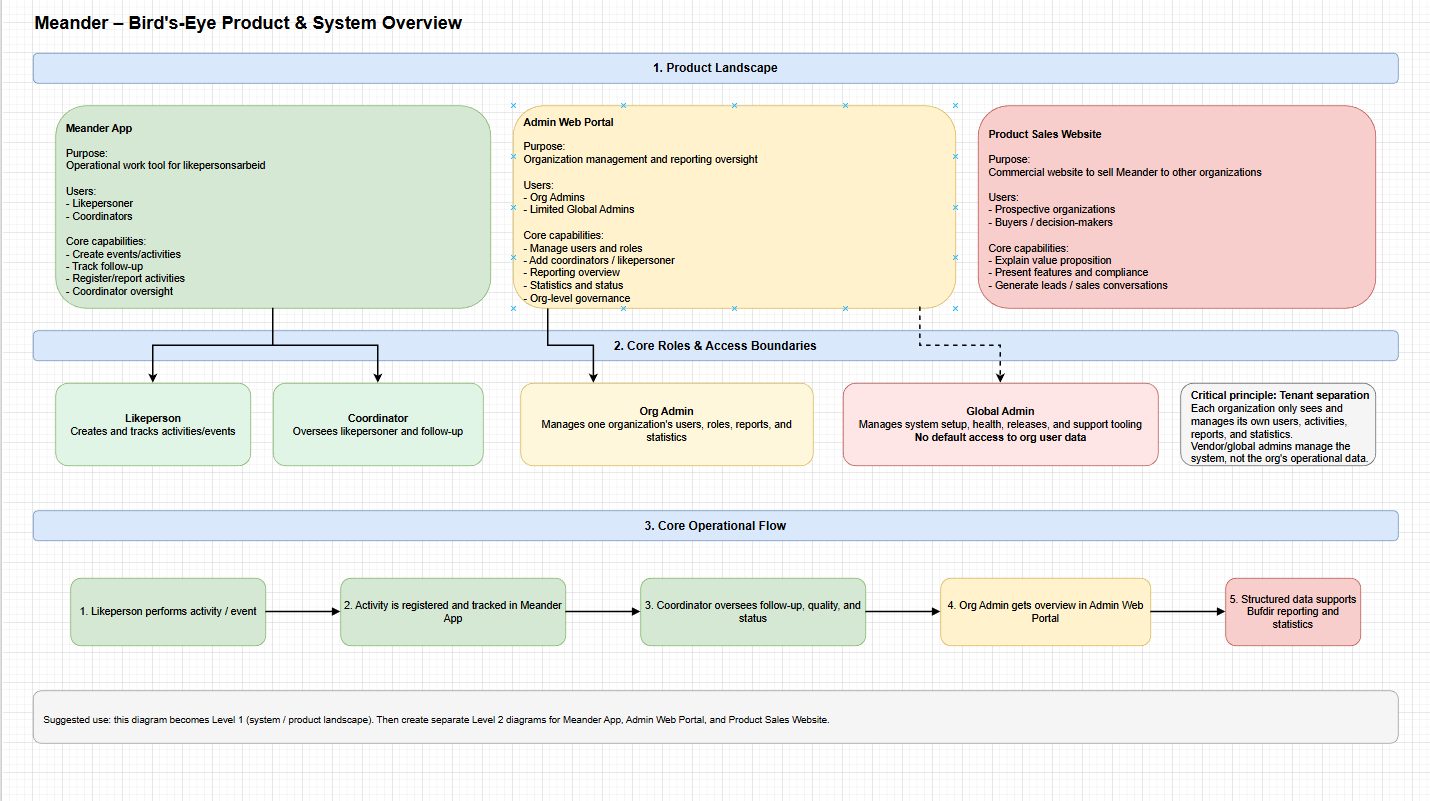This screenshot has height=801, width=1430.
Task: Click the "- Org Admins" user line
Action: point(554,197)
